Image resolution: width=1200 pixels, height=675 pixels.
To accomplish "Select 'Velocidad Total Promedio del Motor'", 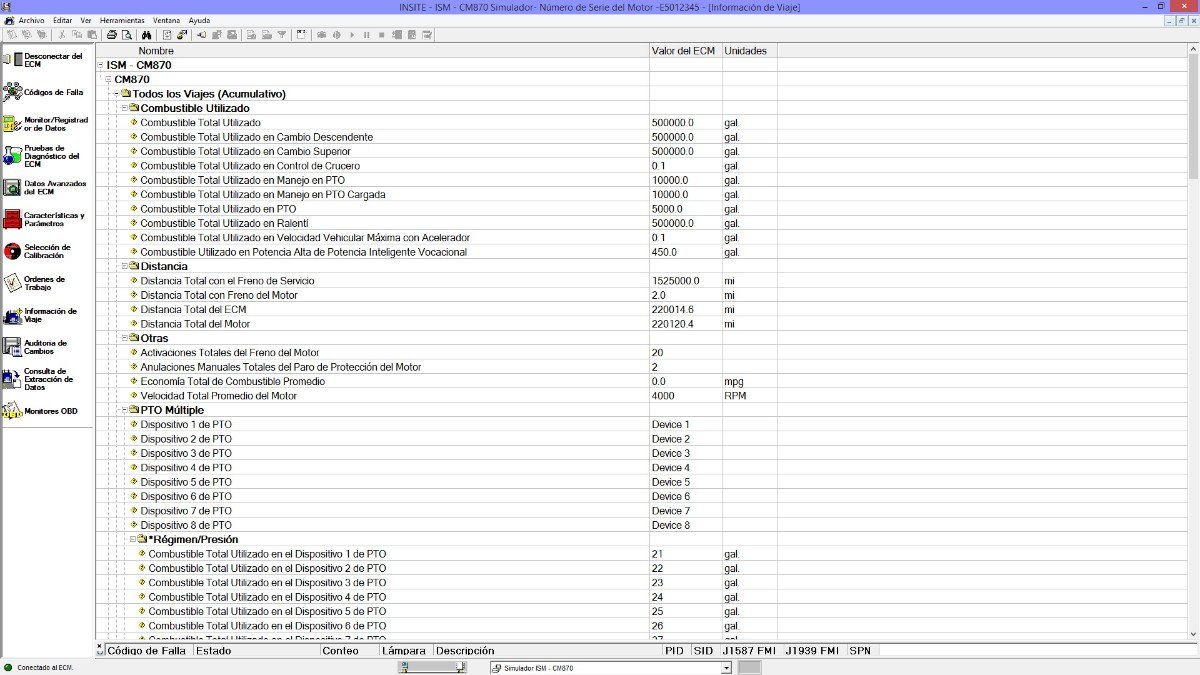I will click(218, 396).
